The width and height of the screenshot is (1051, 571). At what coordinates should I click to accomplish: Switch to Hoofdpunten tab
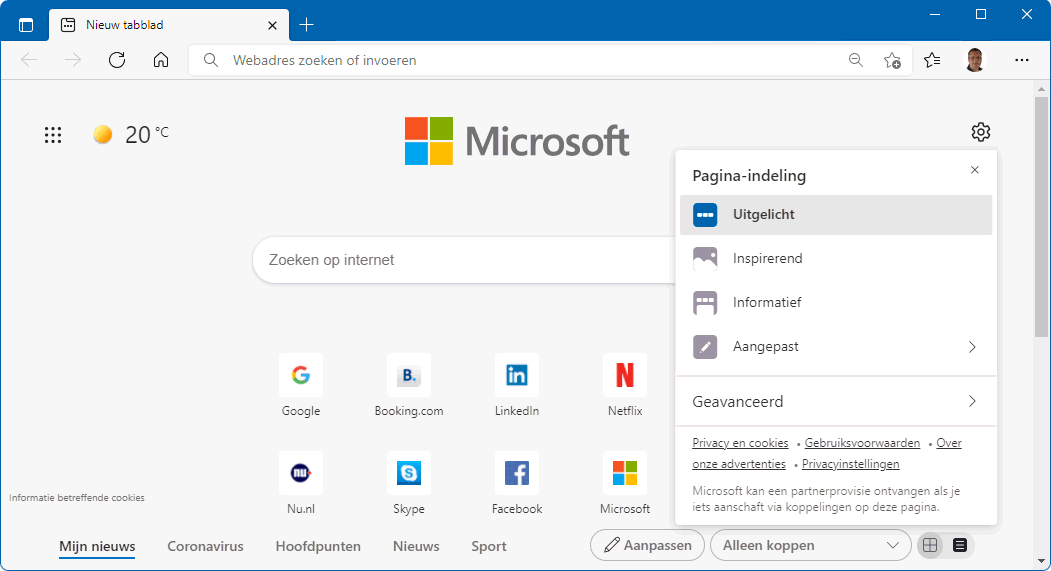pos(318,546)
